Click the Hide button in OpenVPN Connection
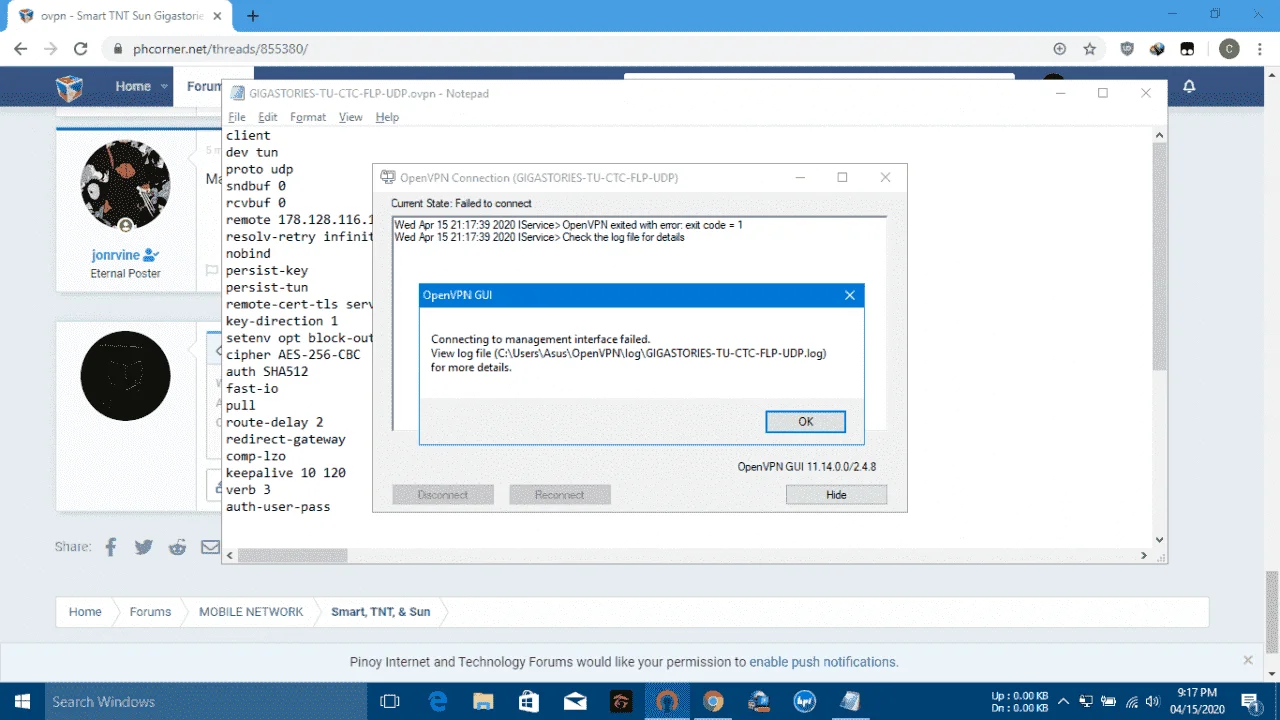Viewport: 1280px width, 720px height. [836, 495]
